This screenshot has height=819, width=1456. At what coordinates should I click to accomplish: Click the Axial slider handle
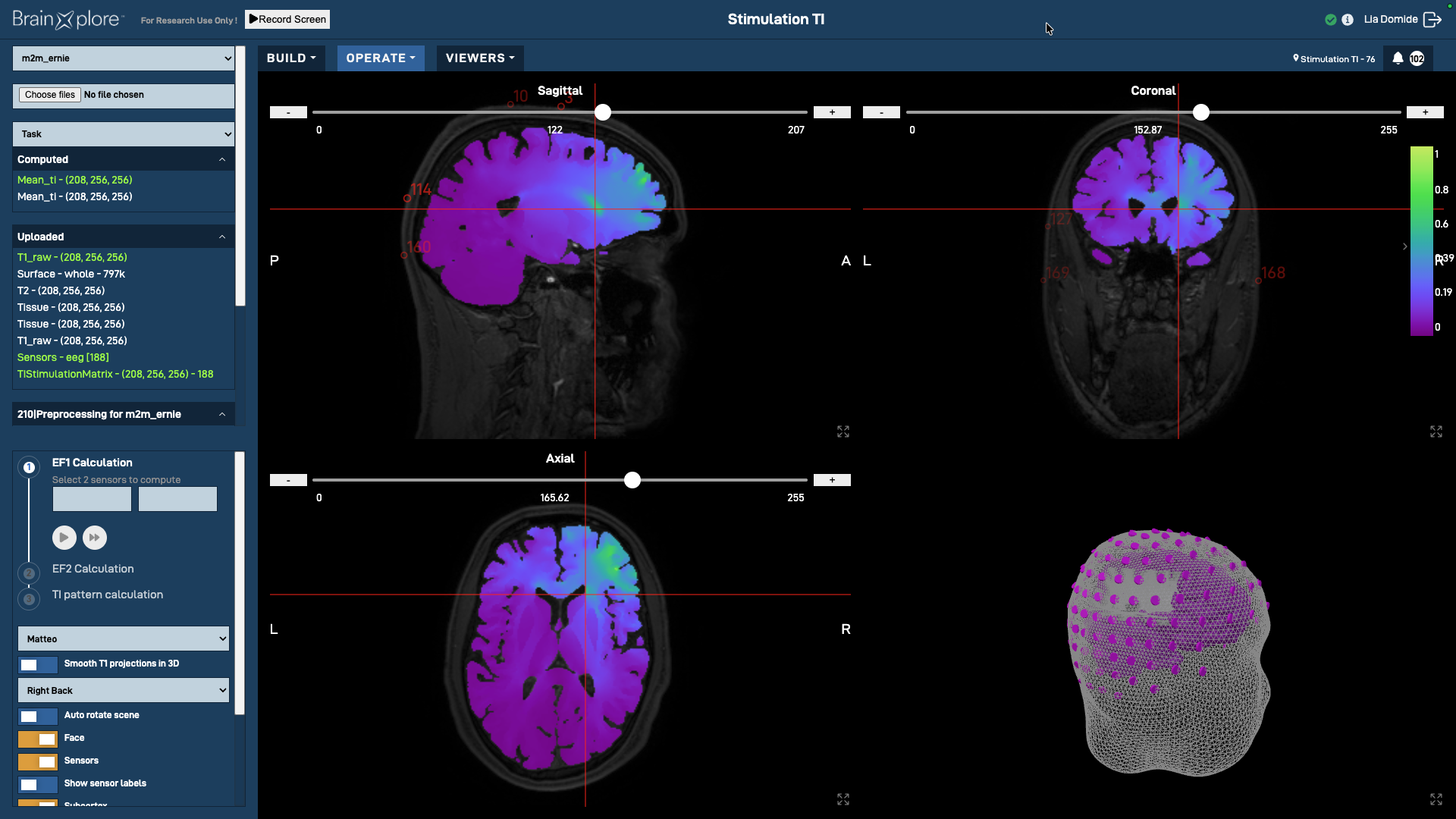(x=632, y=480)
